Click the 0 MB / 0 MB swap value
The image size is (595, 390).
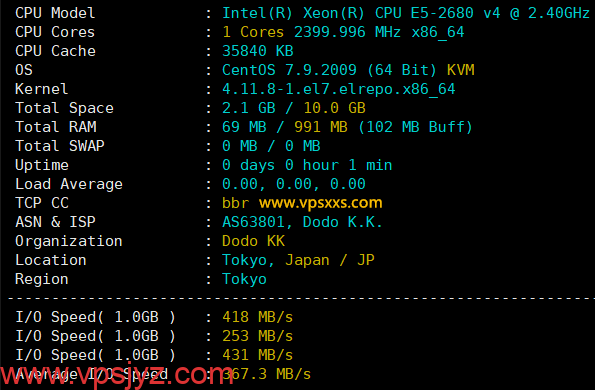coord(271,146)
